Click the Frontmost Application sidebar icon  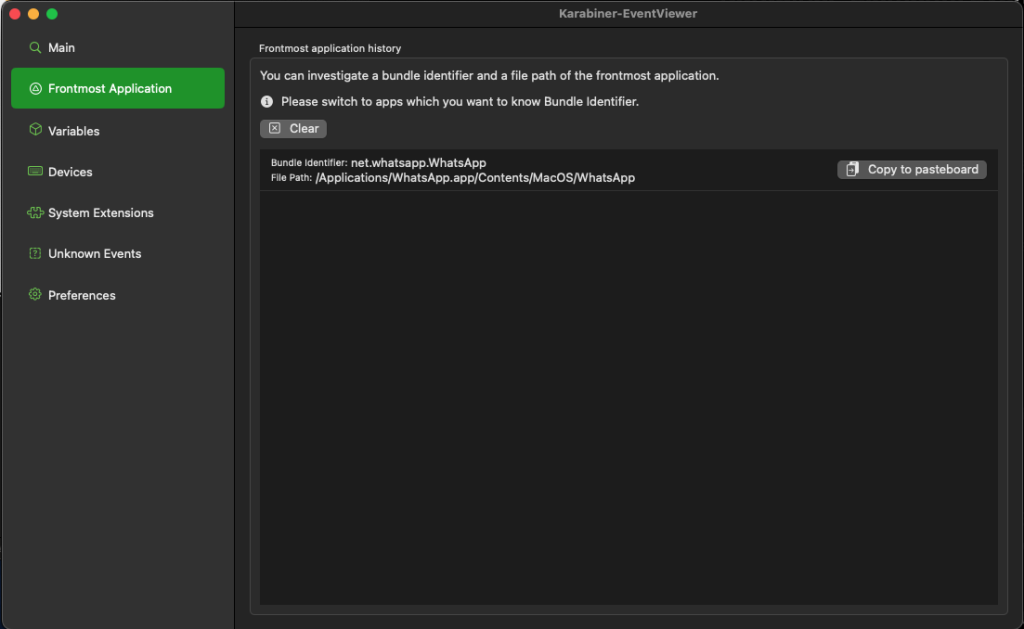(35, 89)
